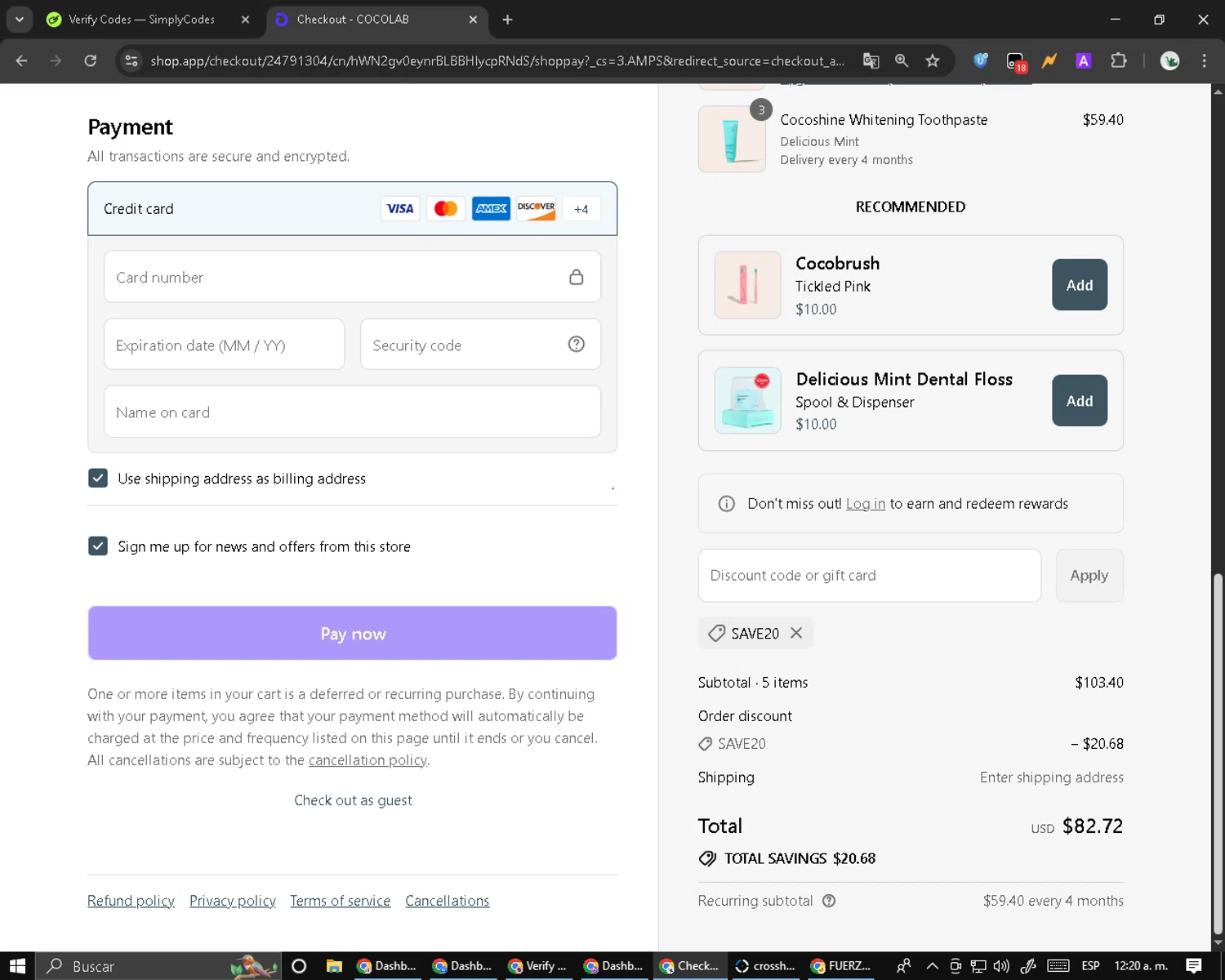Focus the Expiration date field
The image size is (1225, 980).
(224, 345)
